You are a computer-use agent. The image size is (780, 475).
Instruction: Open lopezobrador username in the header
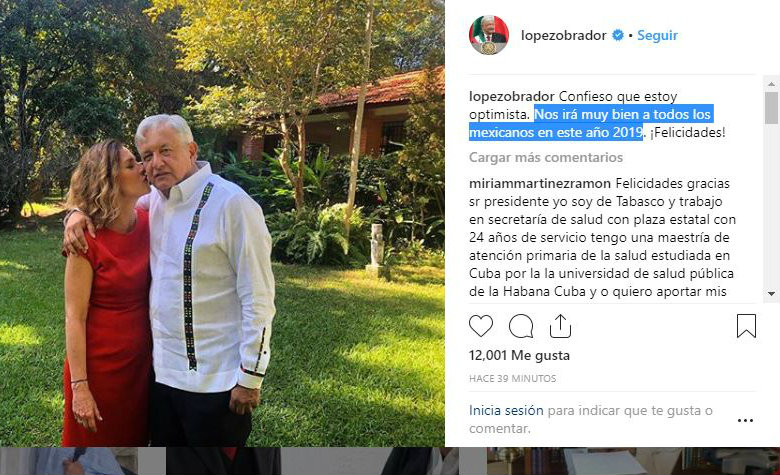pos(564,35)
